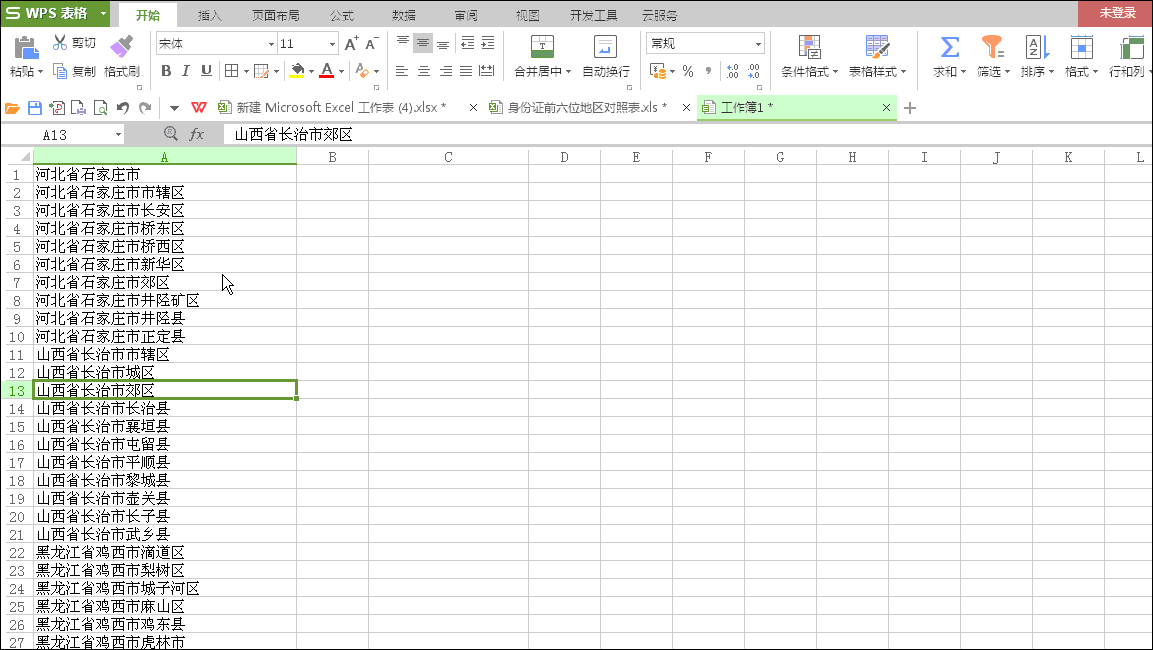Click the 未登录 login button
1153x650 pixels.
coord(1117,13)
